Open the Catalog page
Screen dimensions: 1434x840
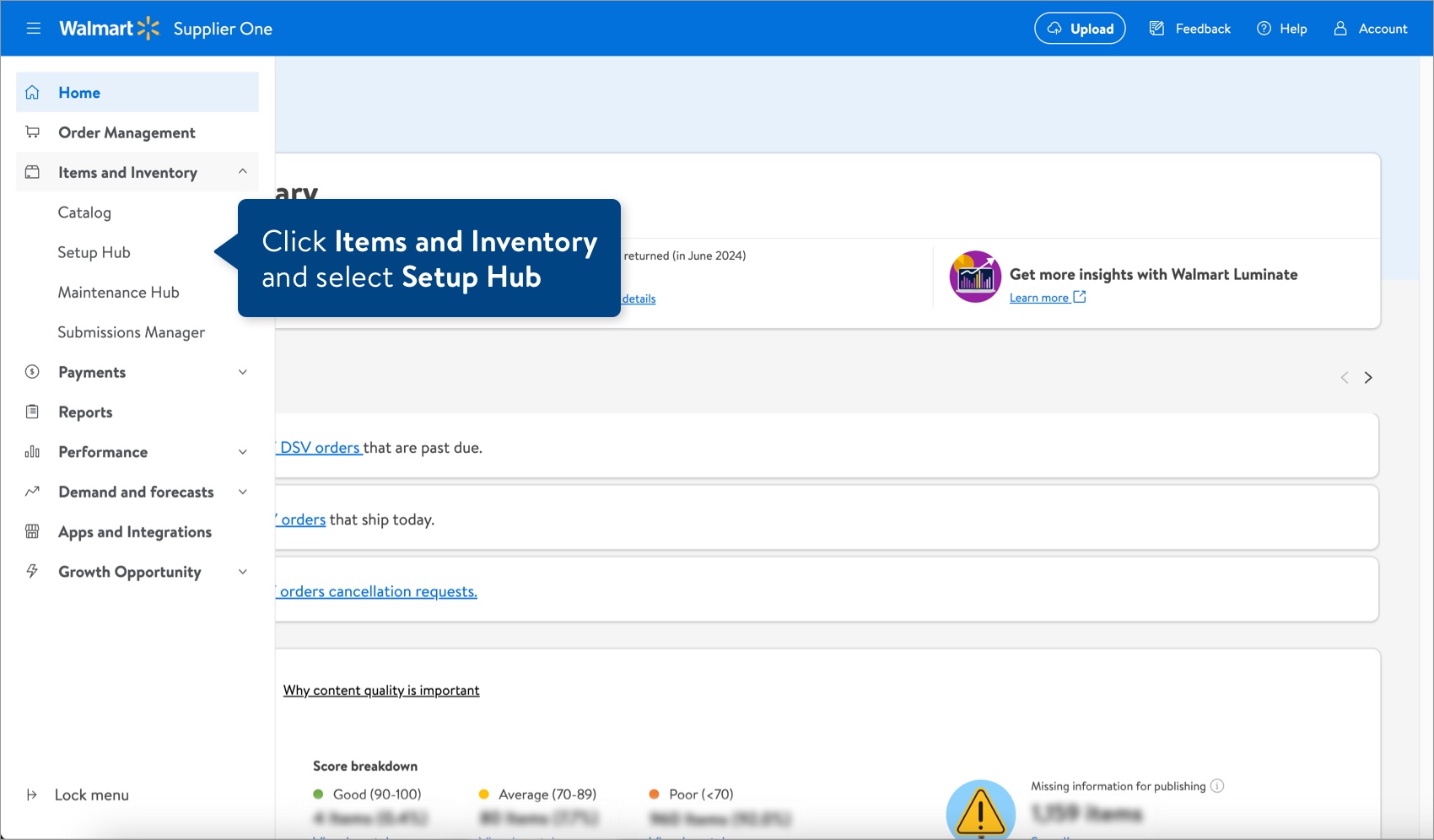point(84,213)
